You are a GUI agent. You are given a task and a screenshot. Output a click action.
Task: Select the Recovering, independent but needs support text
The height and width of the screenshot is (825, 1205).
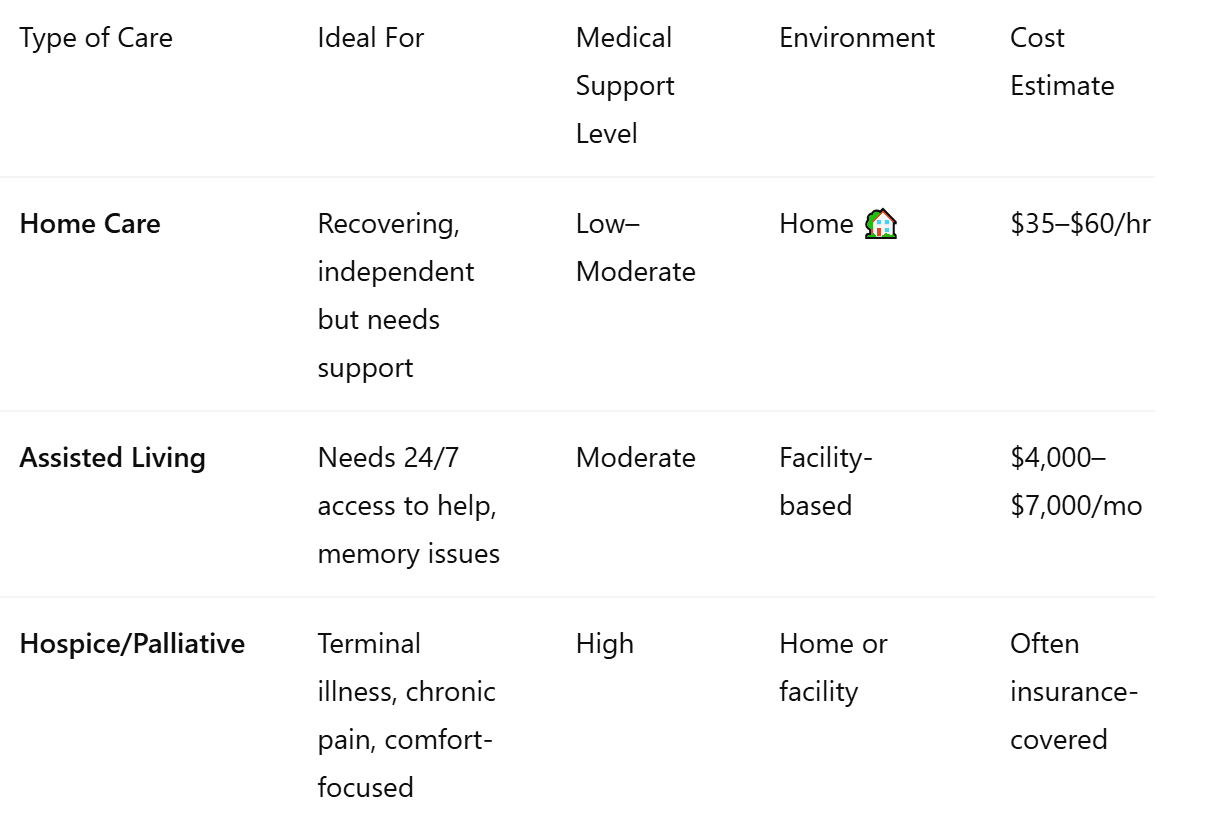click(x=396, y=295)
